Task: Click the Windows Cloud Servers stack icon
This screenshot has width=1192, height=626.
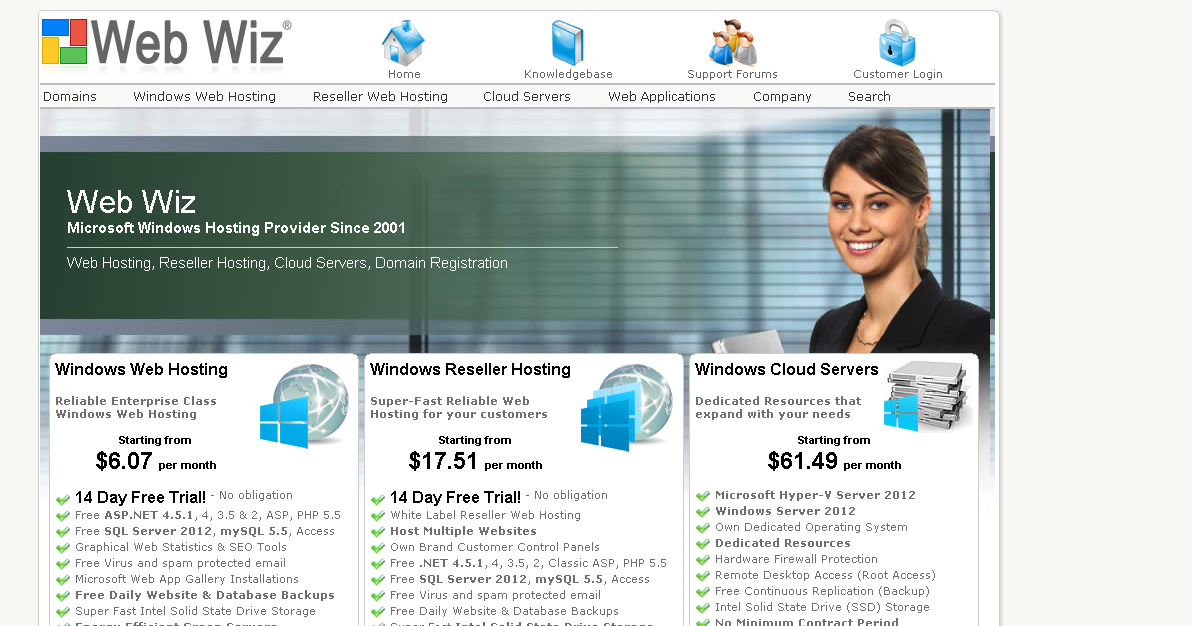Action: 927,396
